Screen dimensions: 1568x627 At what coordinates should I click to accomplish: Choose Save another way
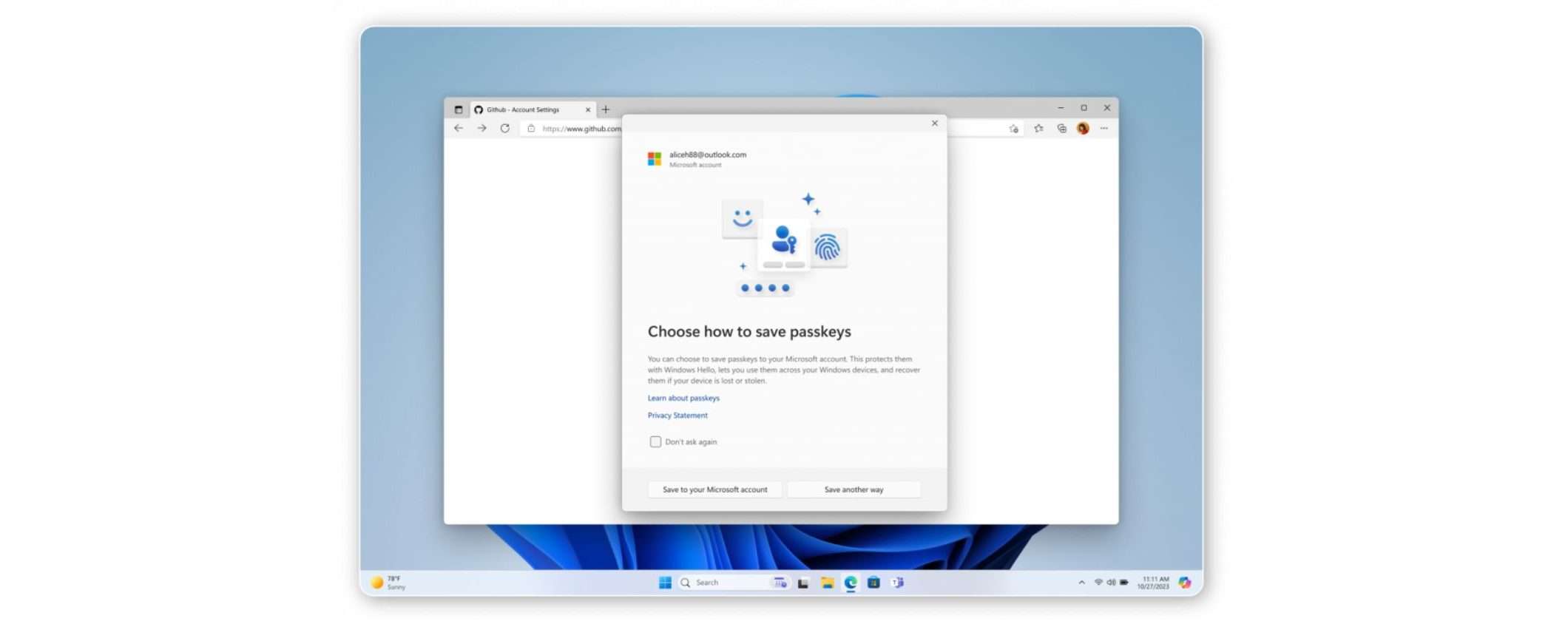854,489
